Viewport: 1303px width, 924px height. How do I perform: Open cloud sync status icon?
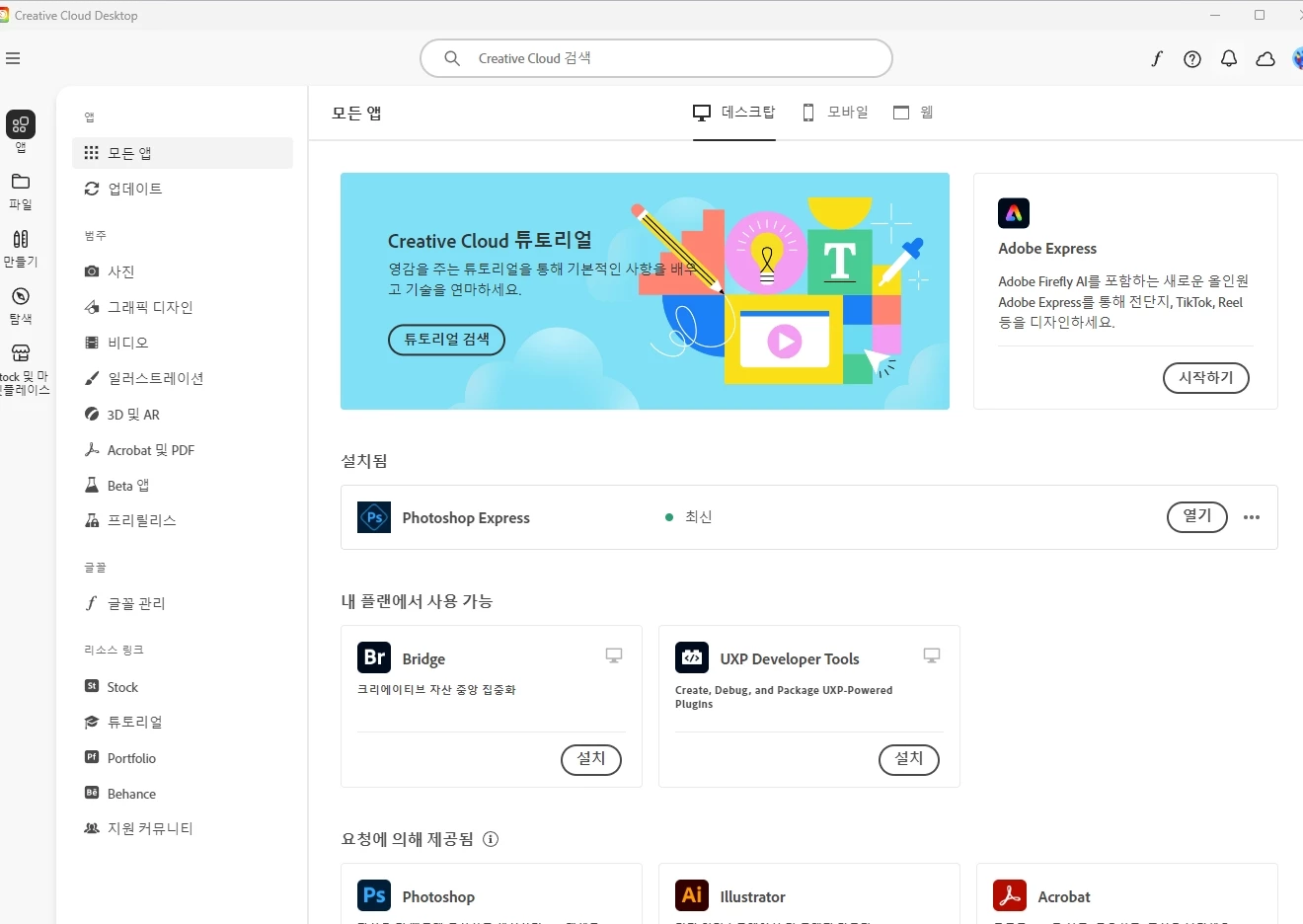[1265, 59]
